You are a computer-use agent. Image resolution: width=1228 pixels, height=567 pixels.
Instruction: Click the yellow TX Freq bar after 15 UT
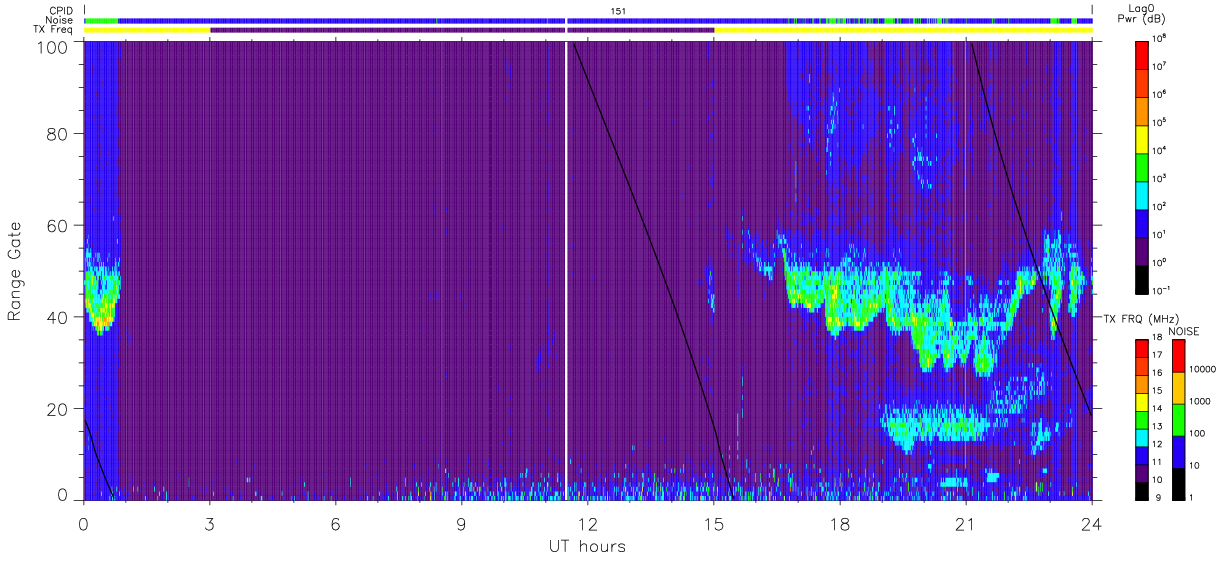pyautogui.click(x=903, y=30)
